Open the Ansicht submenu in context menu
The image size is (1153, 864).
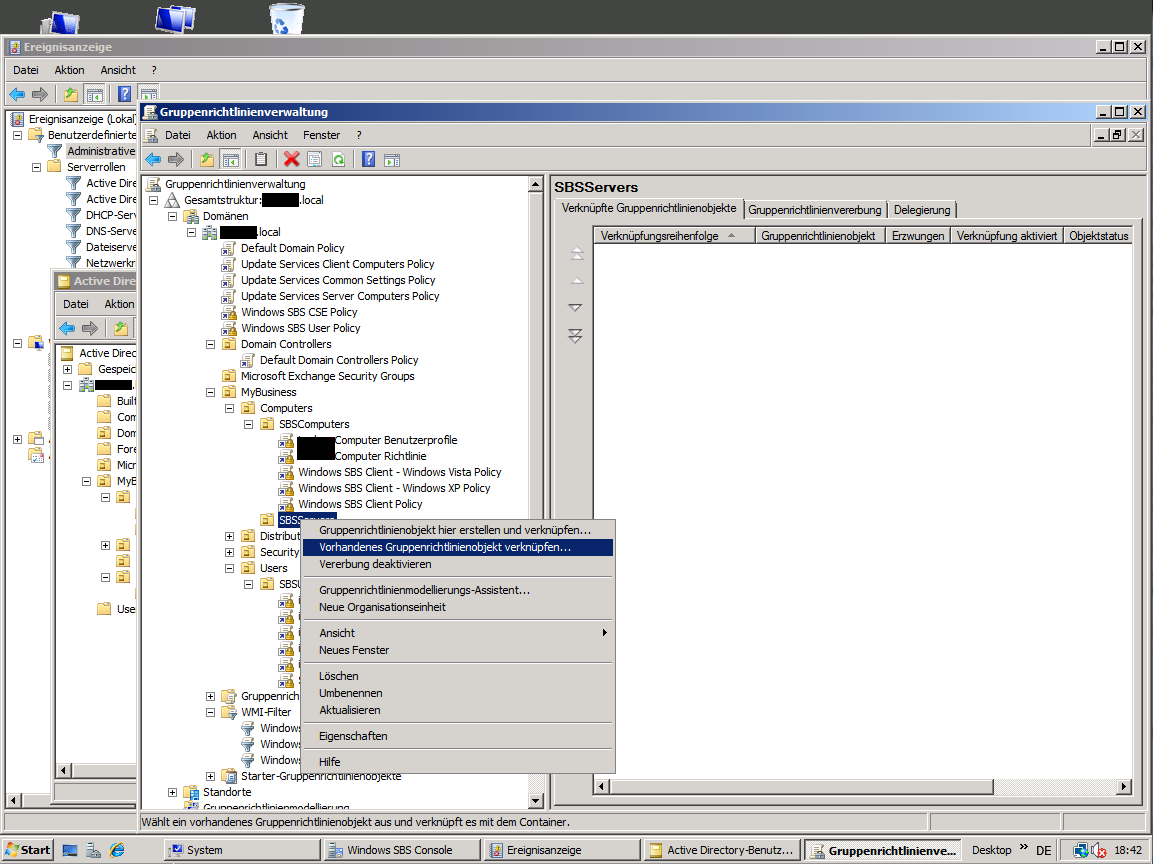457,633
